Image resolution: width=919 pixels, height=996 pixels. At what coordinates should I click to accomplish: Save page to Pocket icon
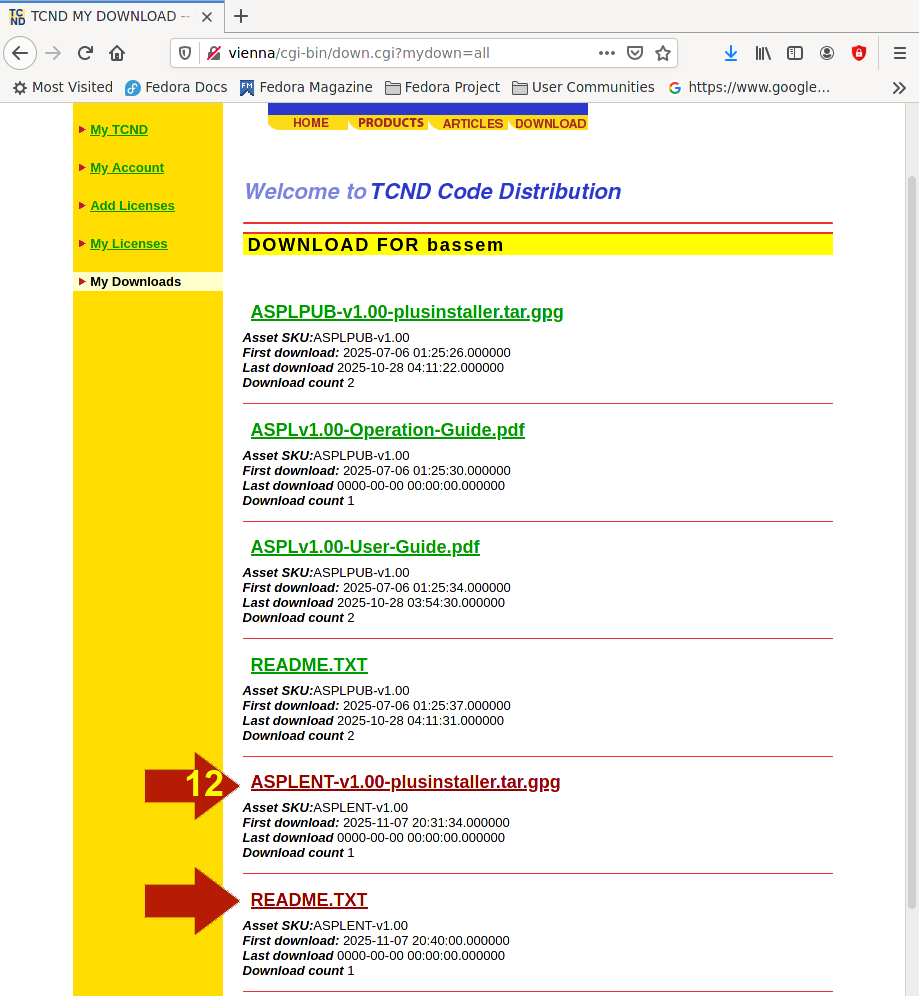point(635,53)
